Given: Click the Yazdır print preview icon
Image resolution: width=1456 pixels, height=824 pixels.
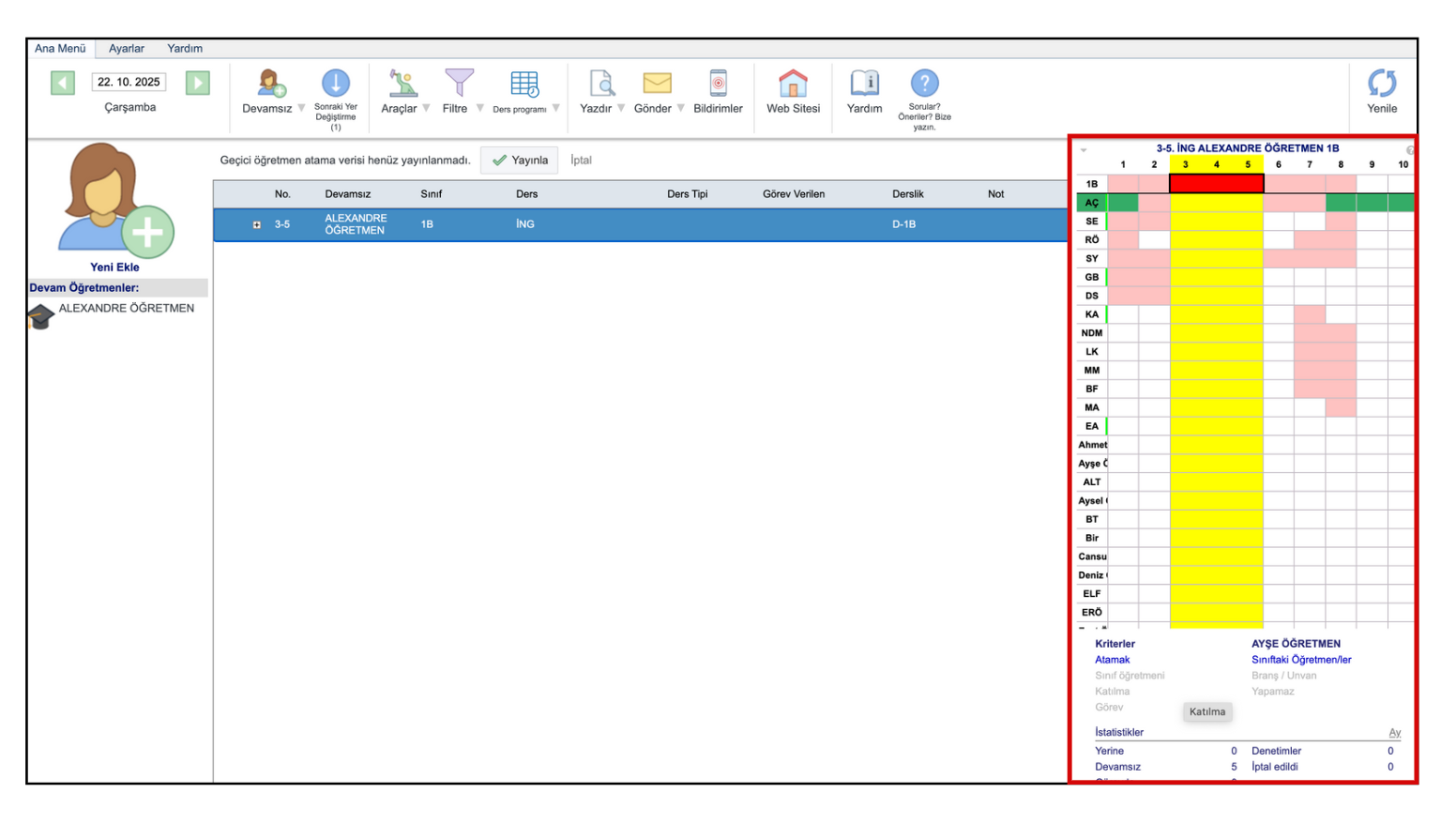Looking at the screenshot, I should (x=601, y=84).
